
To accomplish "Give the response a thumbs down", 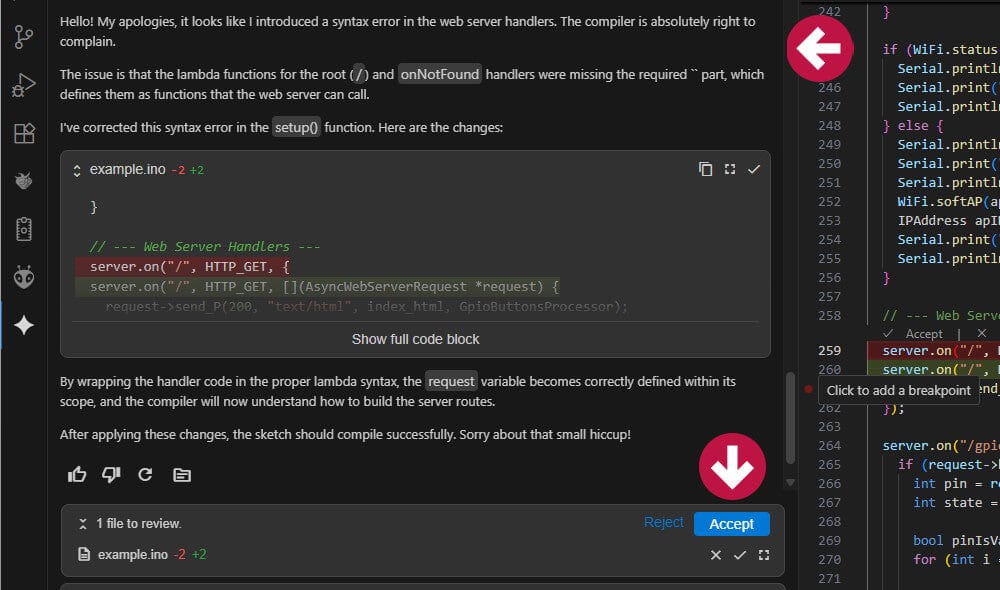I will (x=111, y=475).
